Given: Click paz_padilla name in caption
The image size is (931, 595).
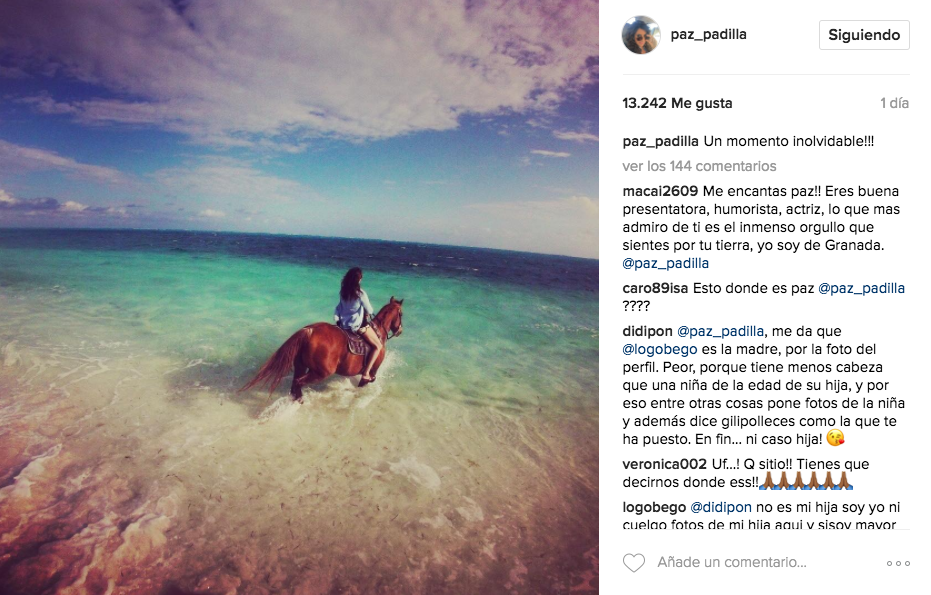Looking at the screenshot, I should click(660, 141).
